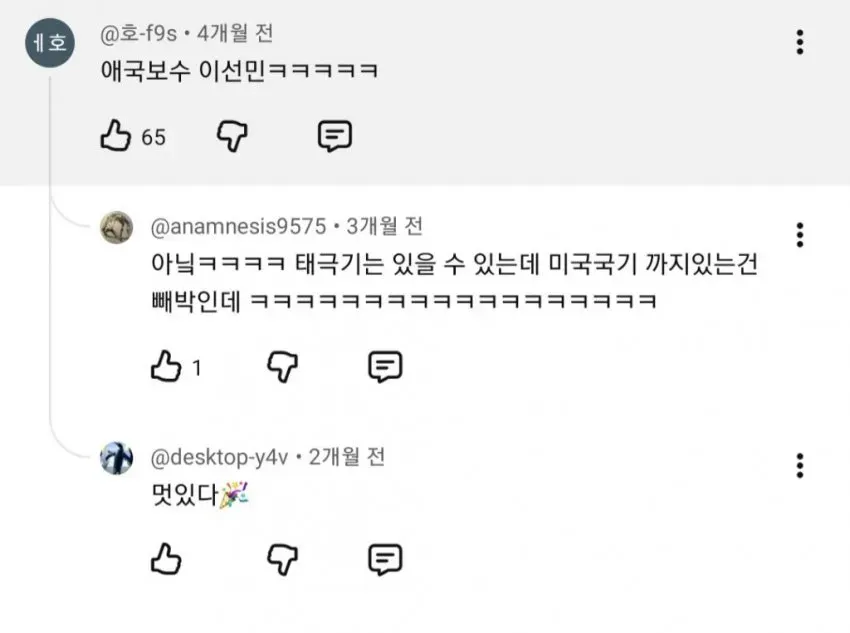Open options menu for @anamnesis9575 reply
850x633 pixels.
800,235
